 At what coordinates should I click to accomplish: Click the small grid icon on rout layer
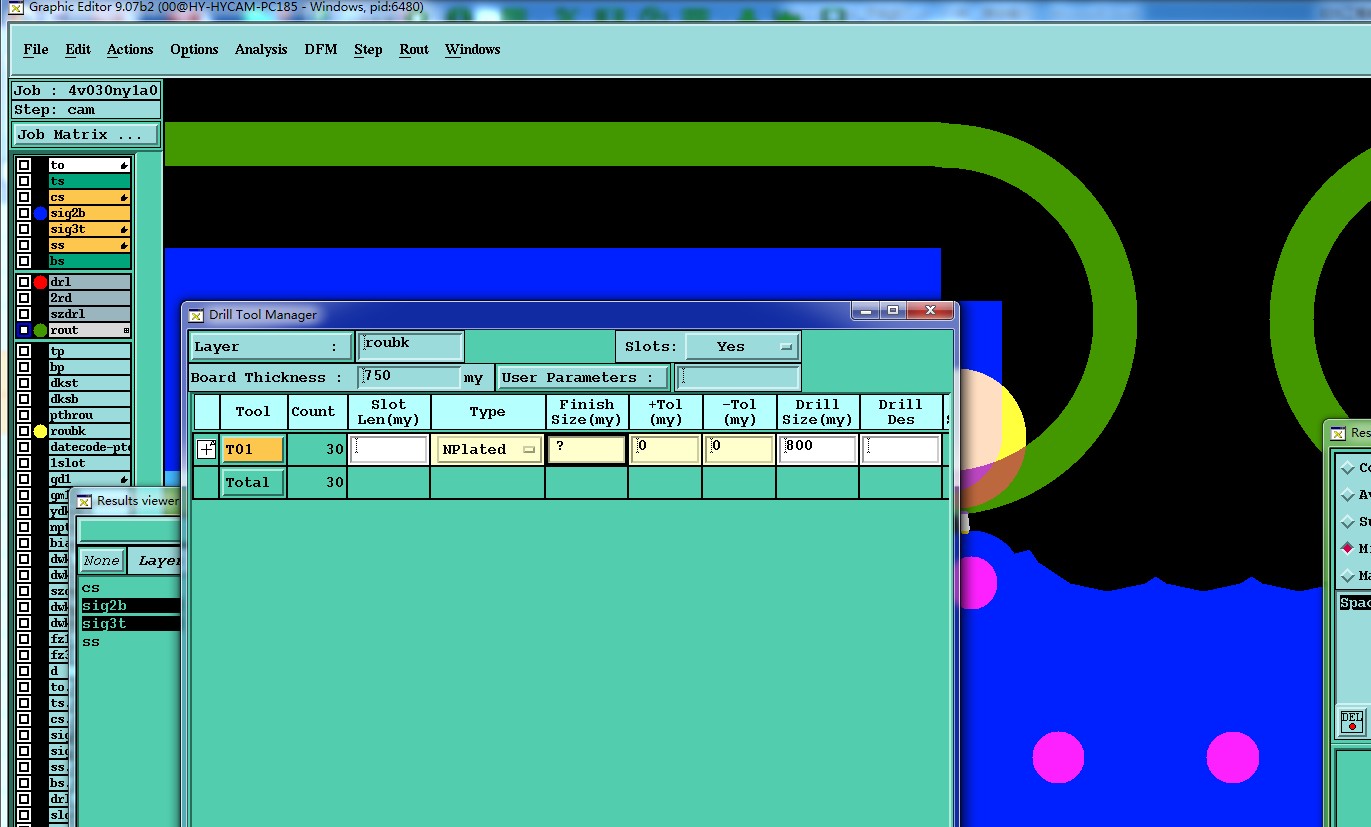[x=126, y=330]
